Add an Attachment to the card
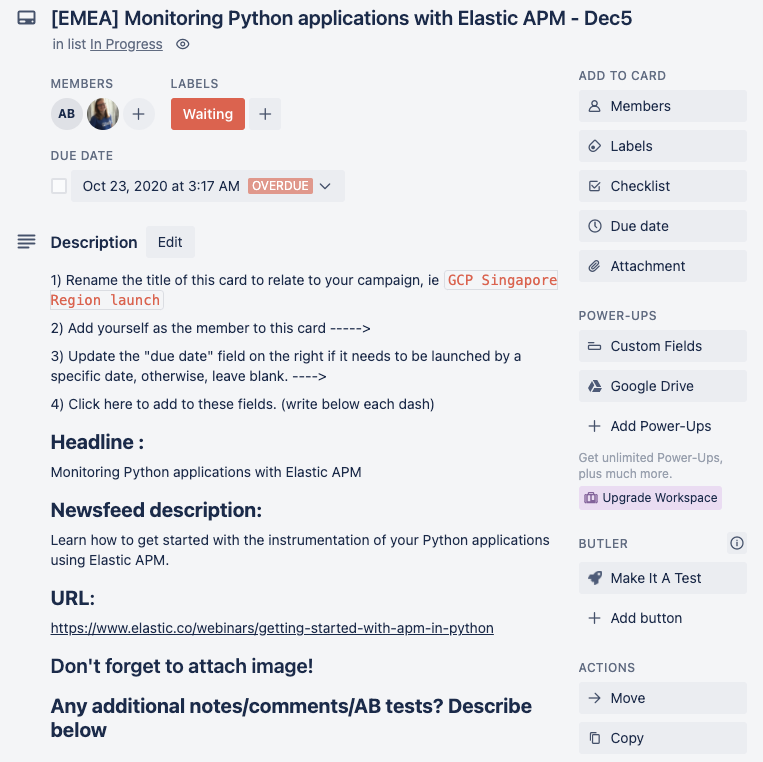 tap(662, 266)
